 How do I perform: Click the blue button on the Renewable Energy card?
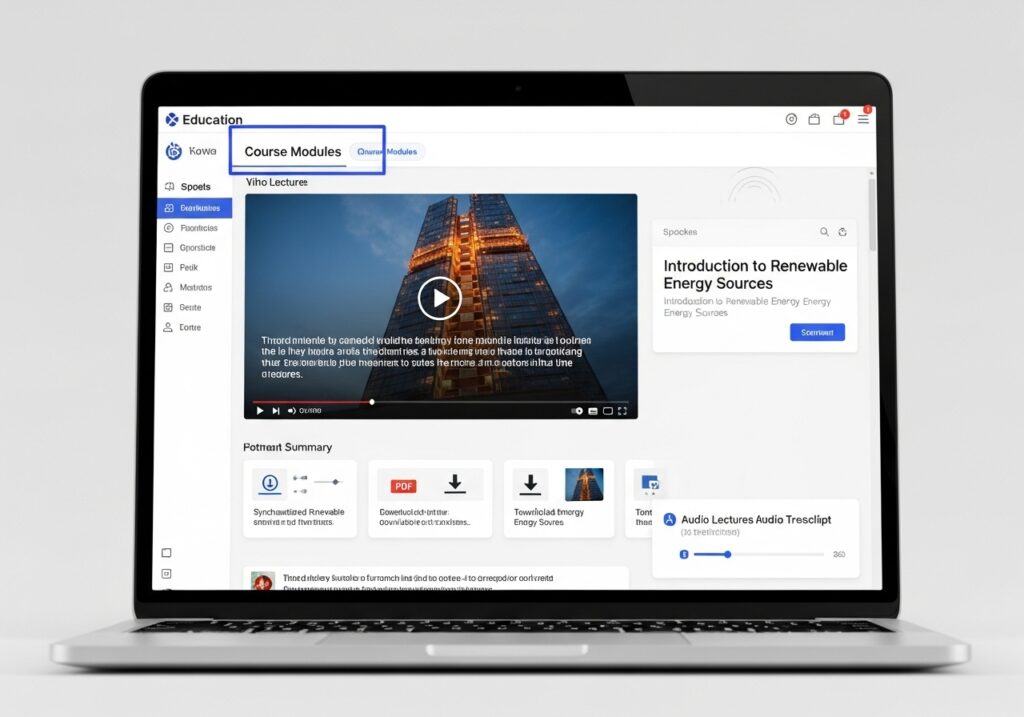tap(817, 332)
